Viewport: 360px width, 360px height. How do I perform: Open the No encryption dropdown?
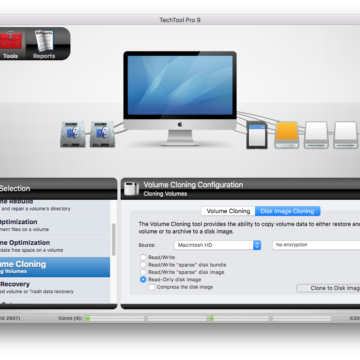click(x=316, y=245)
